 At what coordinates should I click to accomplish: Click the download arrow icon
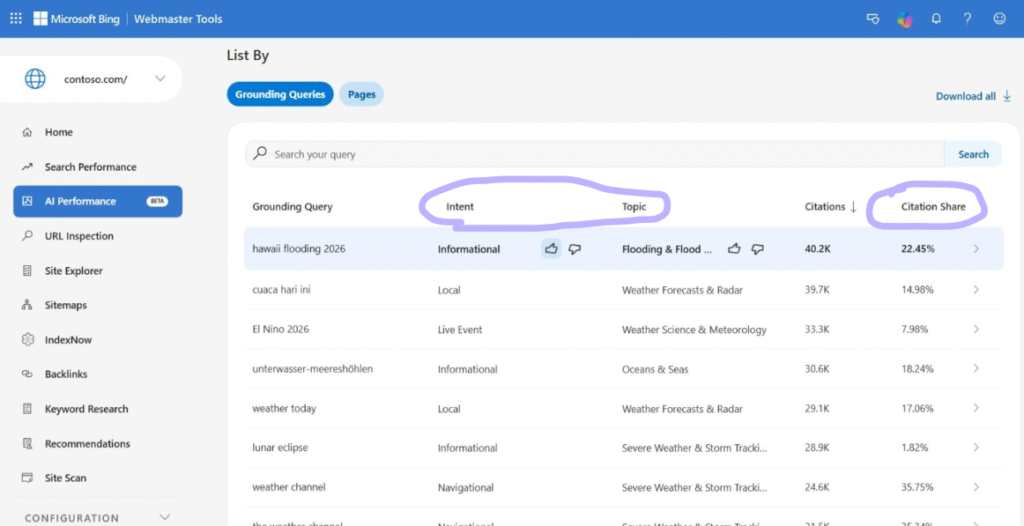1007,96
